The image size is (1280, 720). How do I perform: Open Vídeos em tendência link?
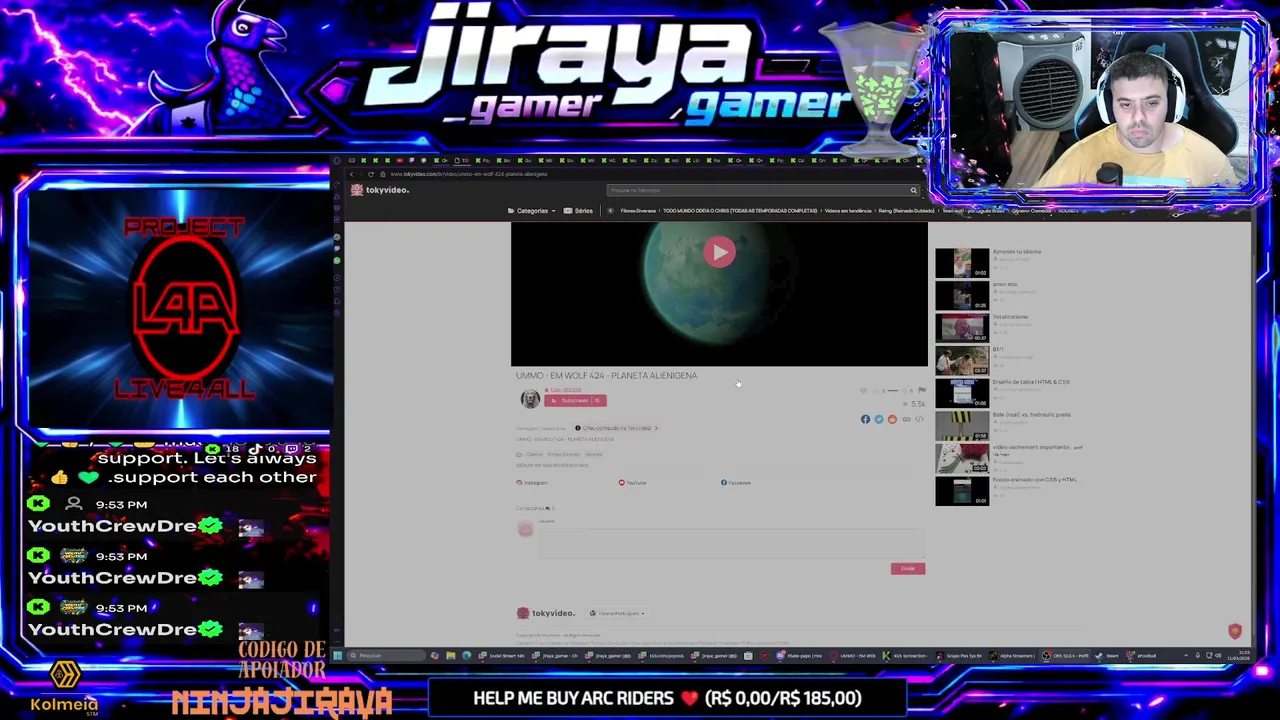coord(848,211)
